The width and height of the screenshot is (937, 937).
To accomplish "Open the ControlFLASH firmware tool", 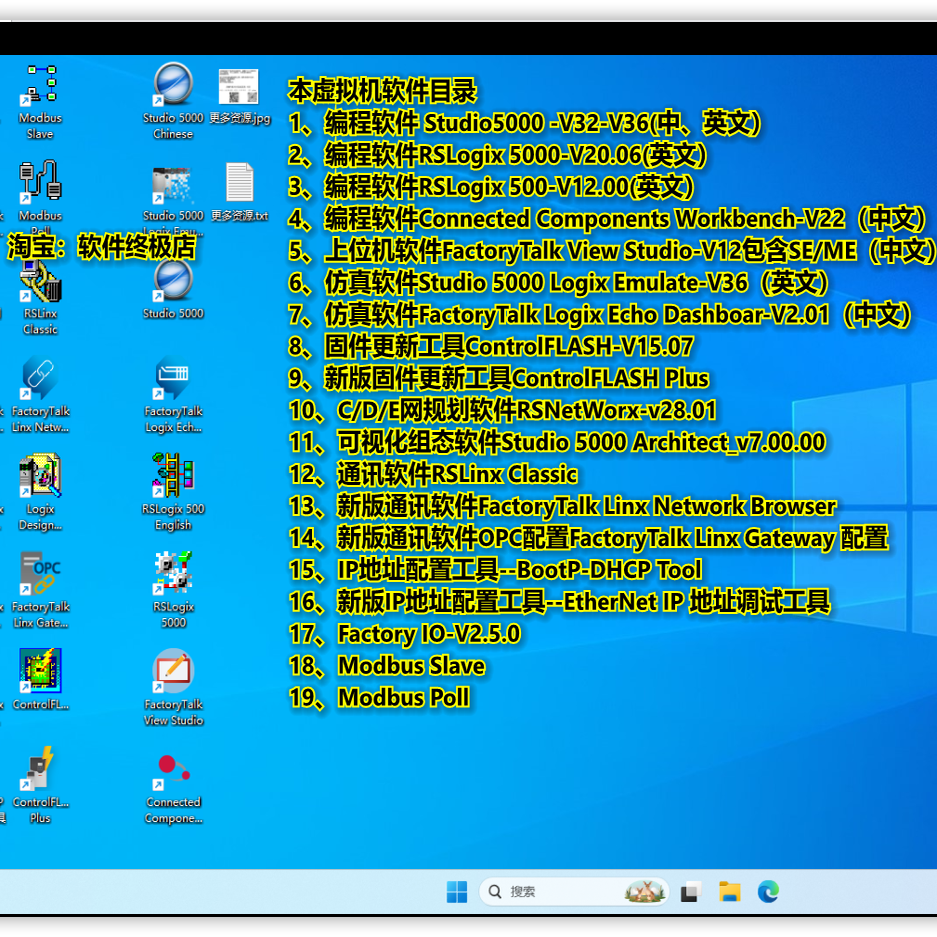I will click(39, 670).
